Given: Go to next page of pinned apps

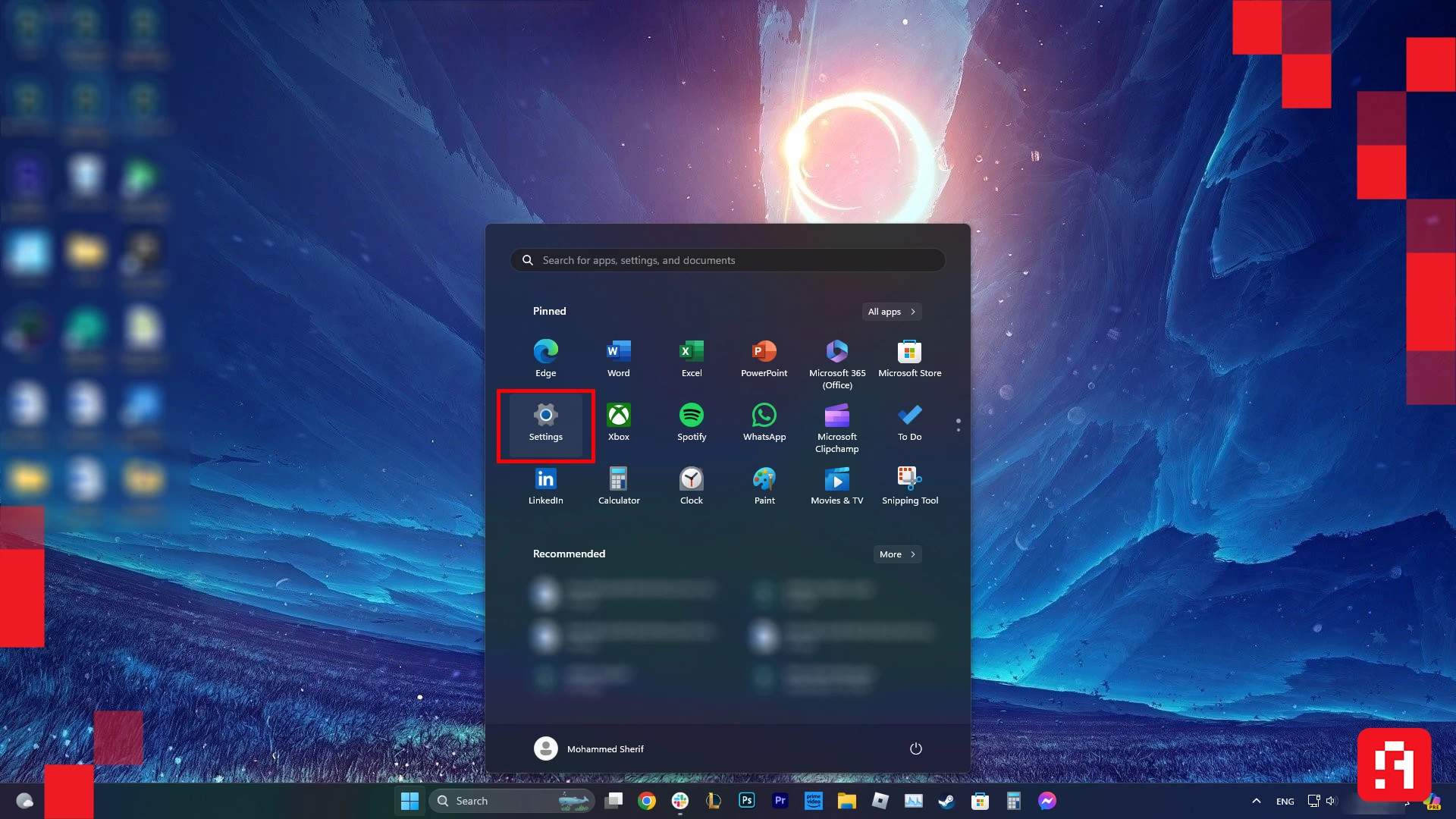Looking at the screenshot, I should click(959, 430).
